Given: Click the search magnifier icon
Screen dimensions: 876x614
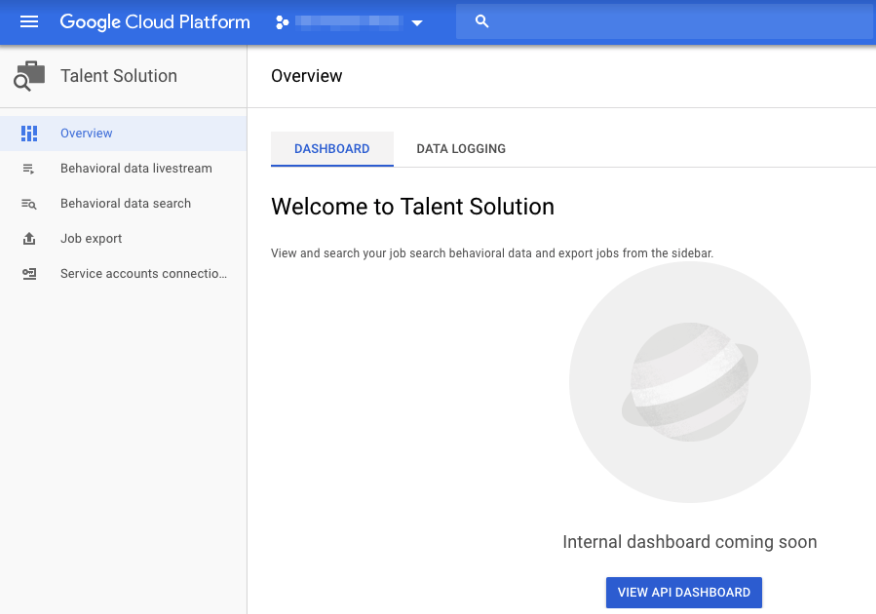Looking at the screenshot, I should click(x=482, y=21).
